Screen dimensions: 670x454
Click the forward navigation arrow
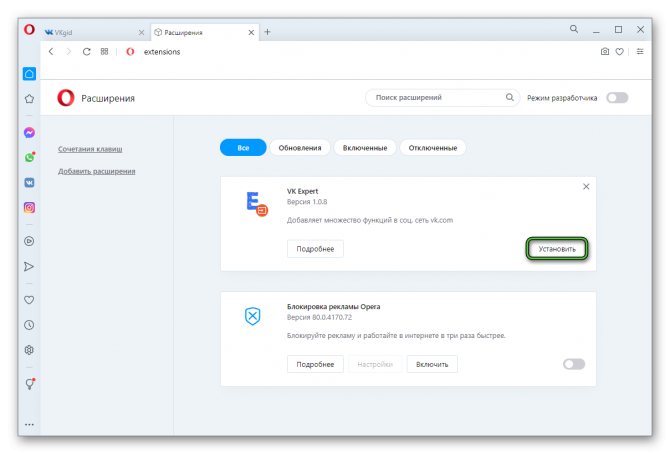click(68, 52)
